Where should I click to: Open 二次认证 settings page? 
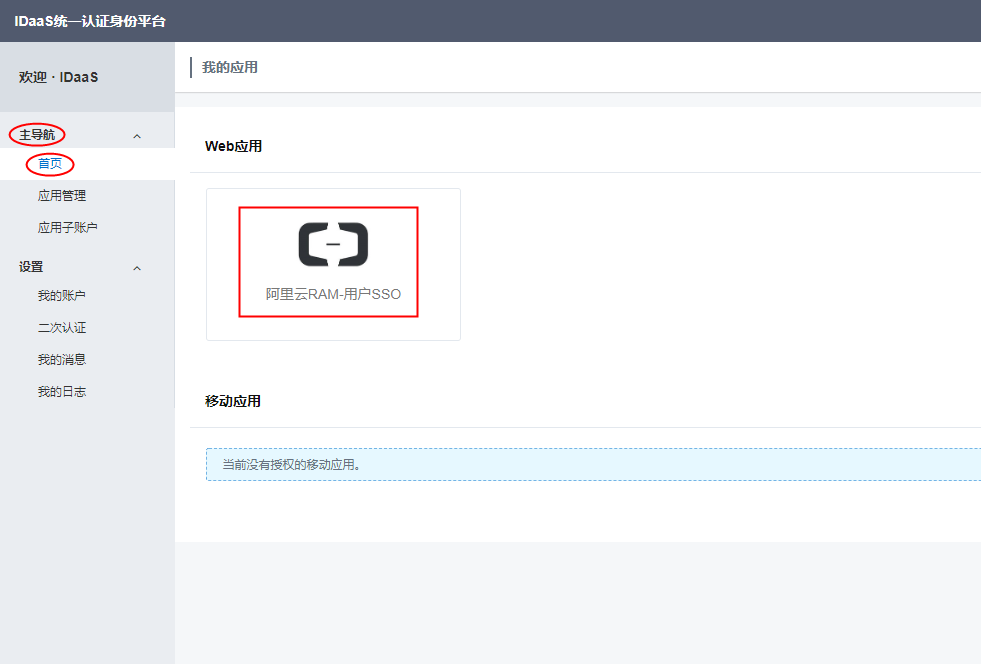click(x=62, y=328)
